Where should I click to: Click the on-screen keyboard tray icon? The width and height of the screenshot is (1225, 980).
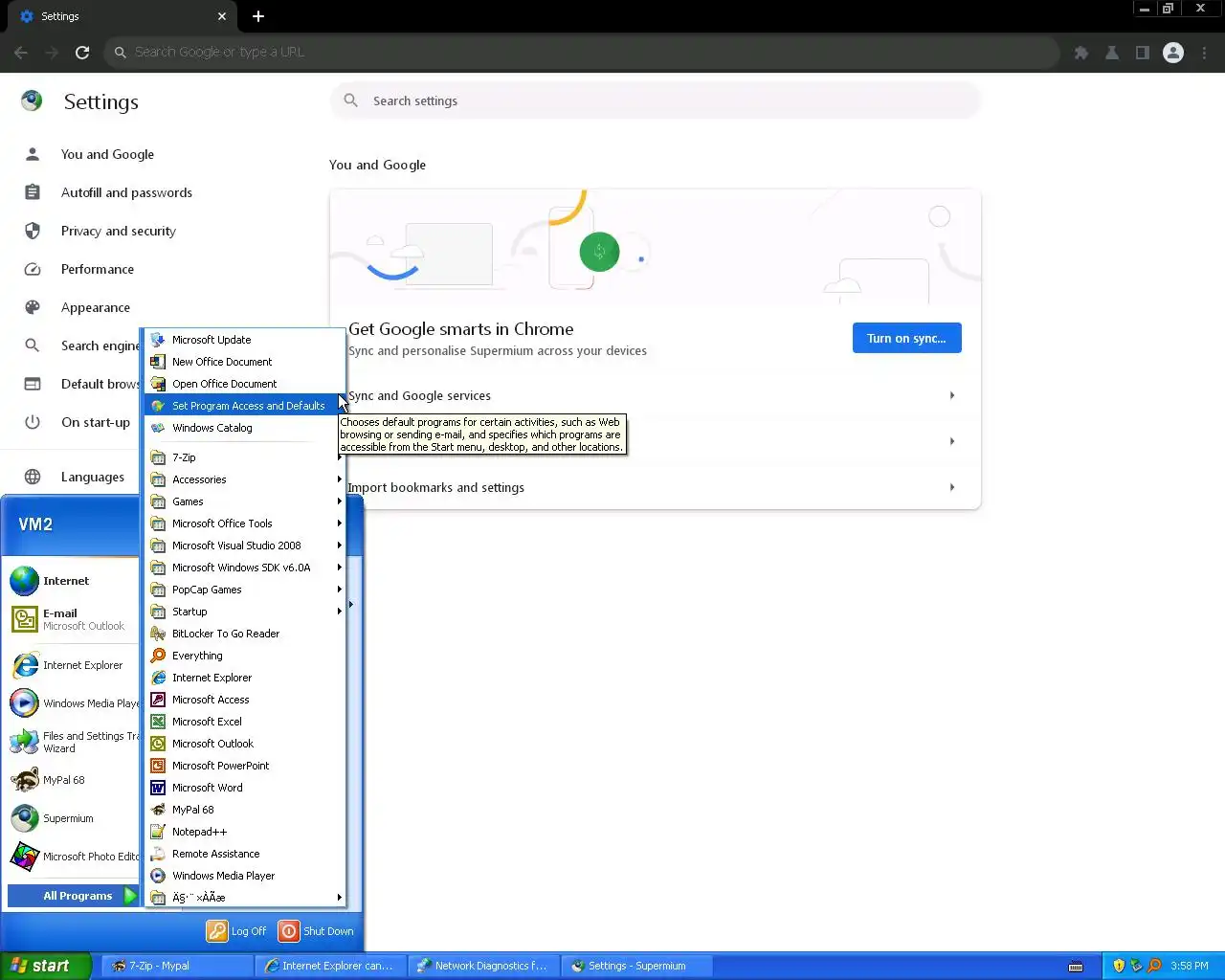pyautogui.click(x=1076, y=966)
